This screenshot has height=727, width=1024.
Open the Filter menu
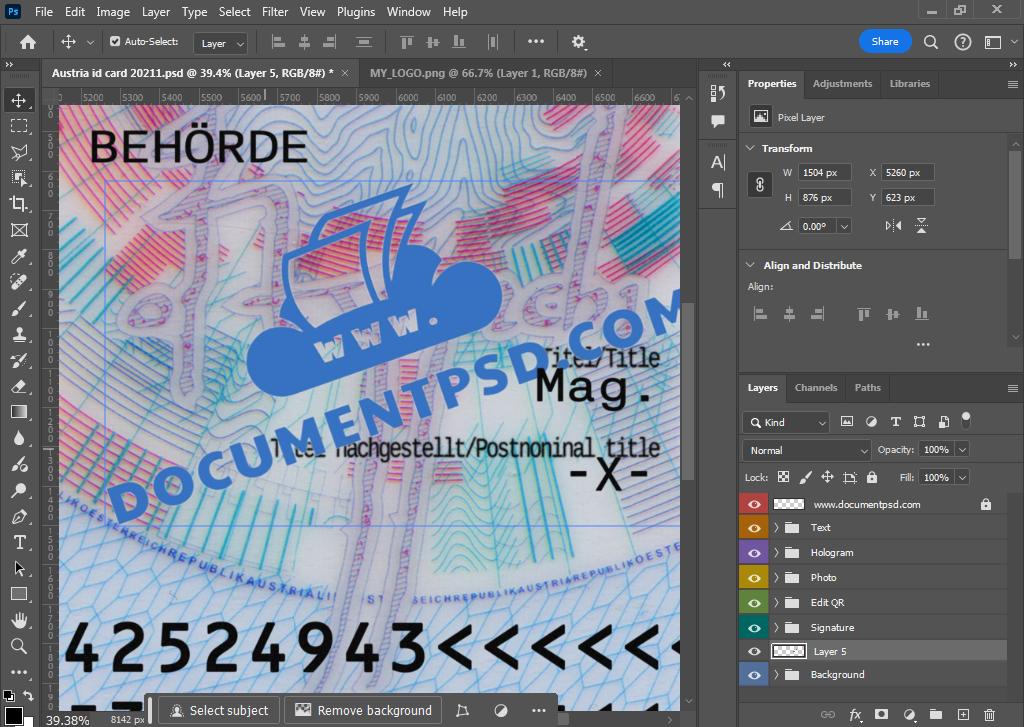click(x=275, y=12)
